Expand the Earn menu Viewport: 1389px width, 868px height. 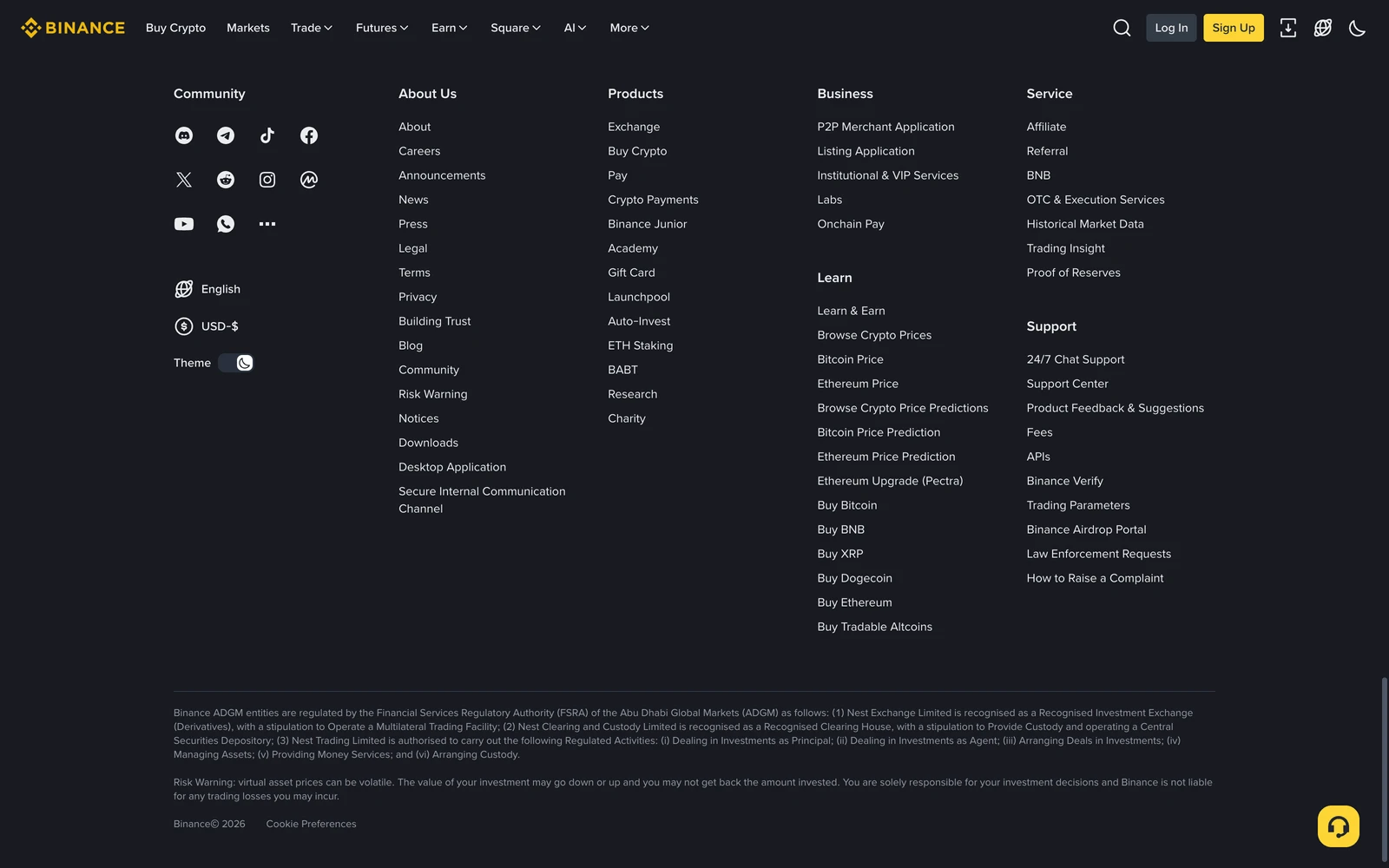pyautogui.click(x=450, y=28)
